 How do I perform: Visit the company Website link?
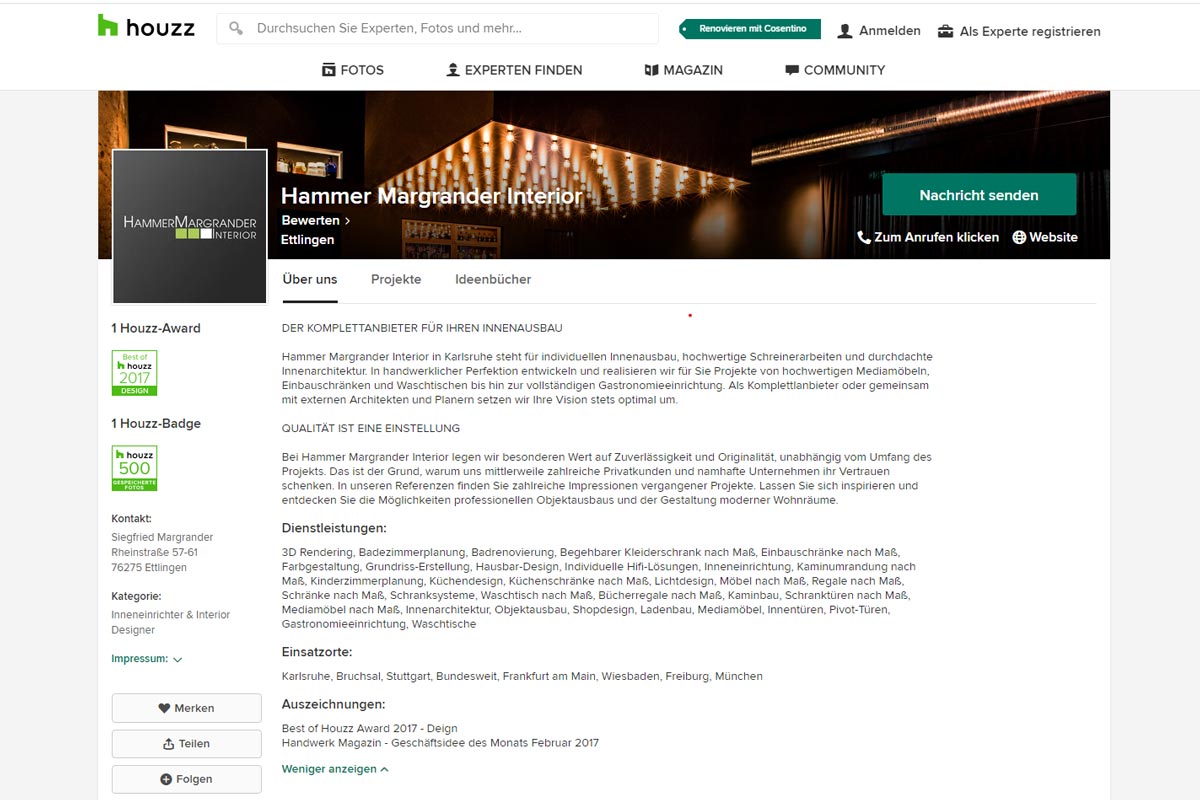pyautogui.click(x=1045, y=237)
